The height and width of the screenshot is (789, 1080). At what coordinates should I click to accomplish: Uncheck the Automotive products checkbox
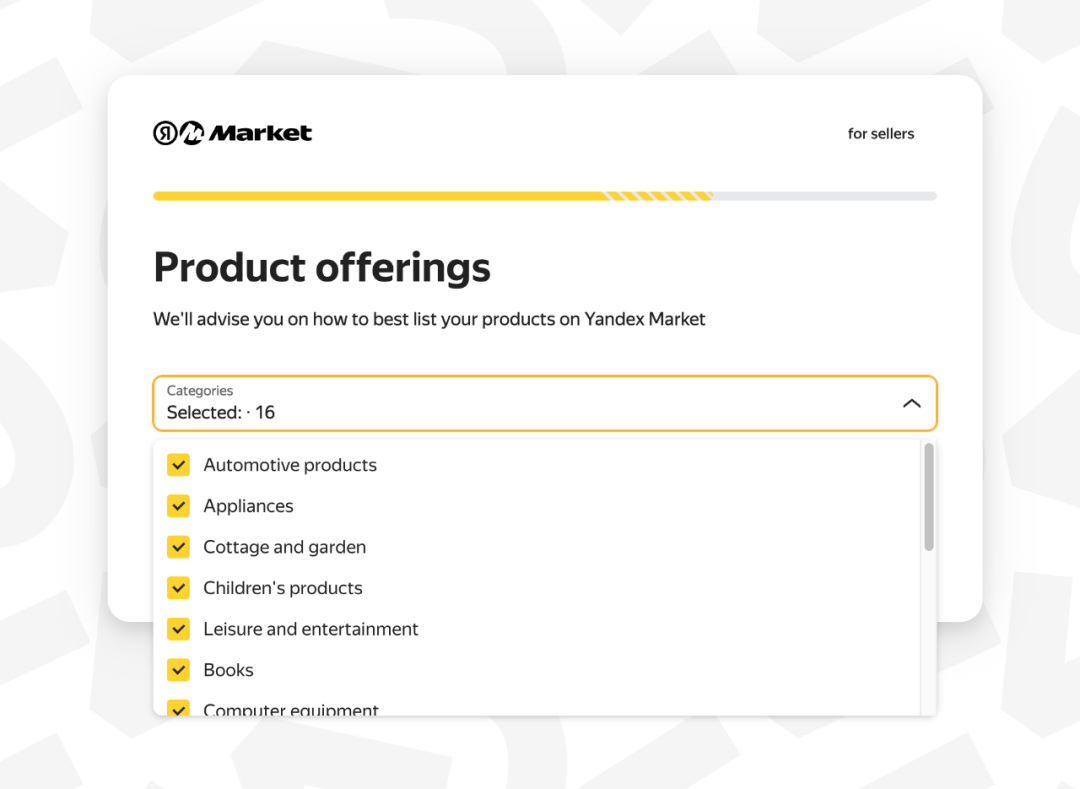click(179, 465)
